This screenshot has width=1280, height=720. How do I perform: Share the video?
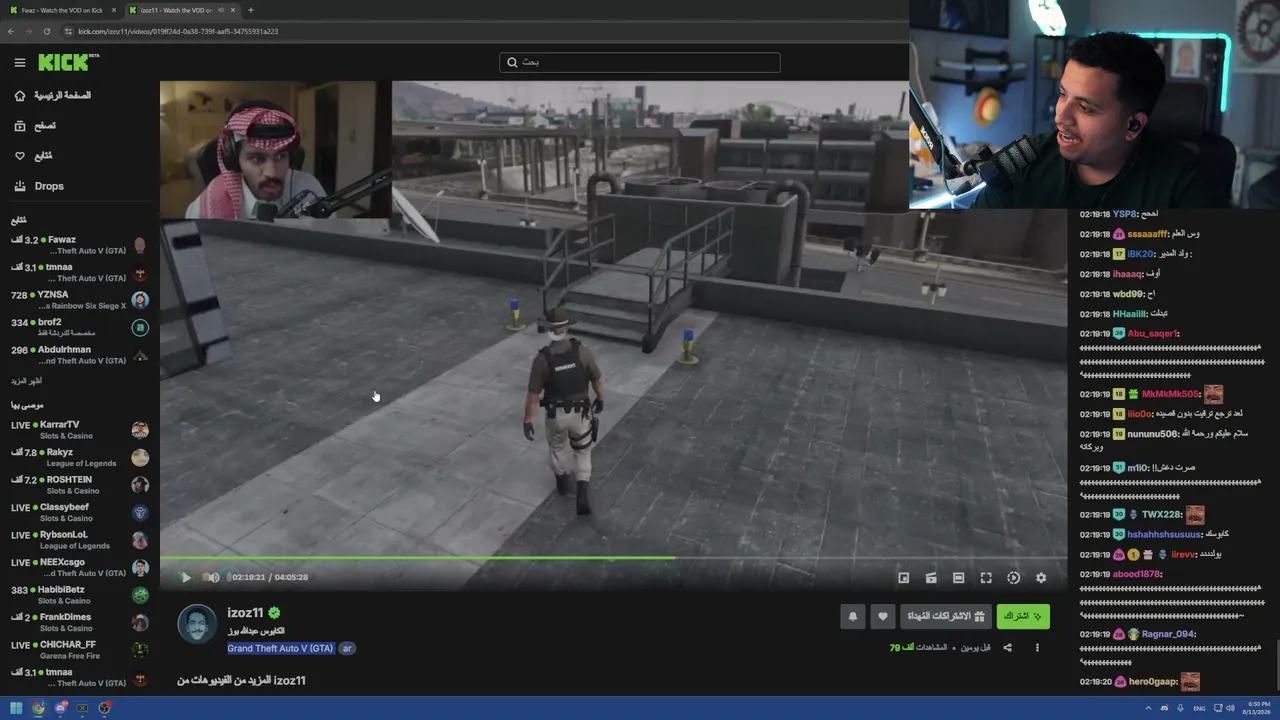point(1007,648)
